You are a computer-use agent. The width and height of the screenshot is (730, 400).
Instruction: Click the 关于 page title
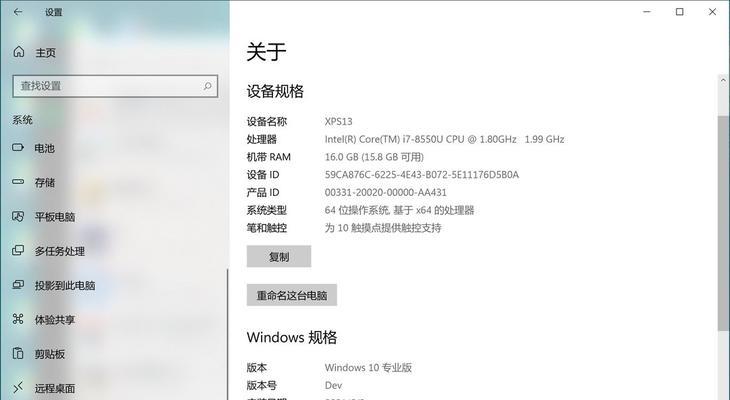(x=266, y=52)
